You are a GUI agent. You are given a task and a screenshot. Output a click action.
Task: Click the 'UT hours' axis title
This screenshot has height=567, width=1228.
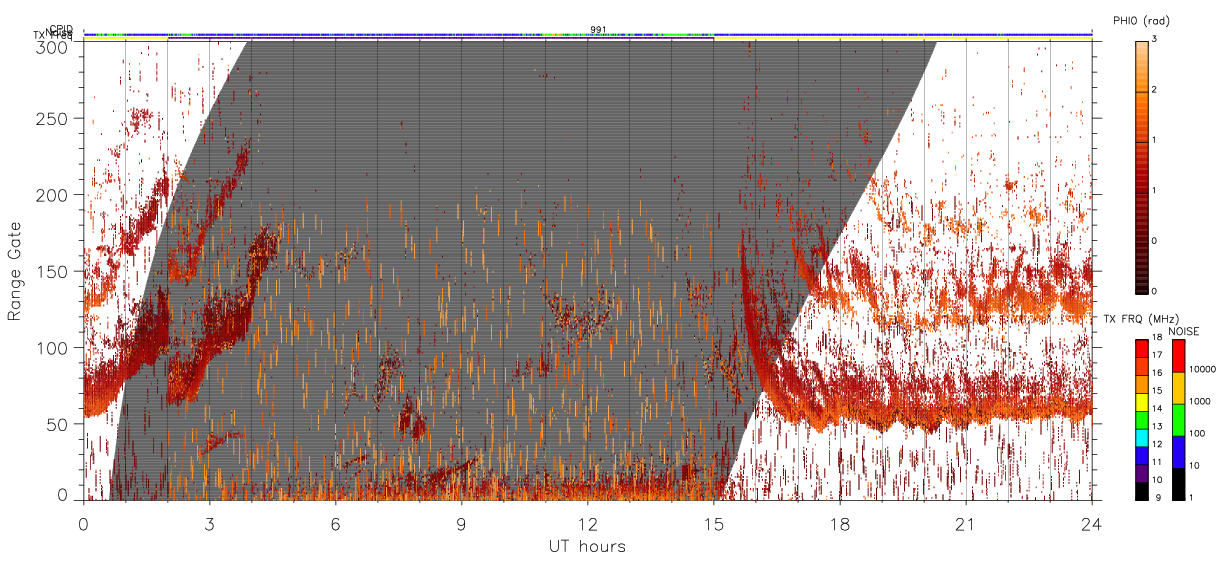coord(587,546)
